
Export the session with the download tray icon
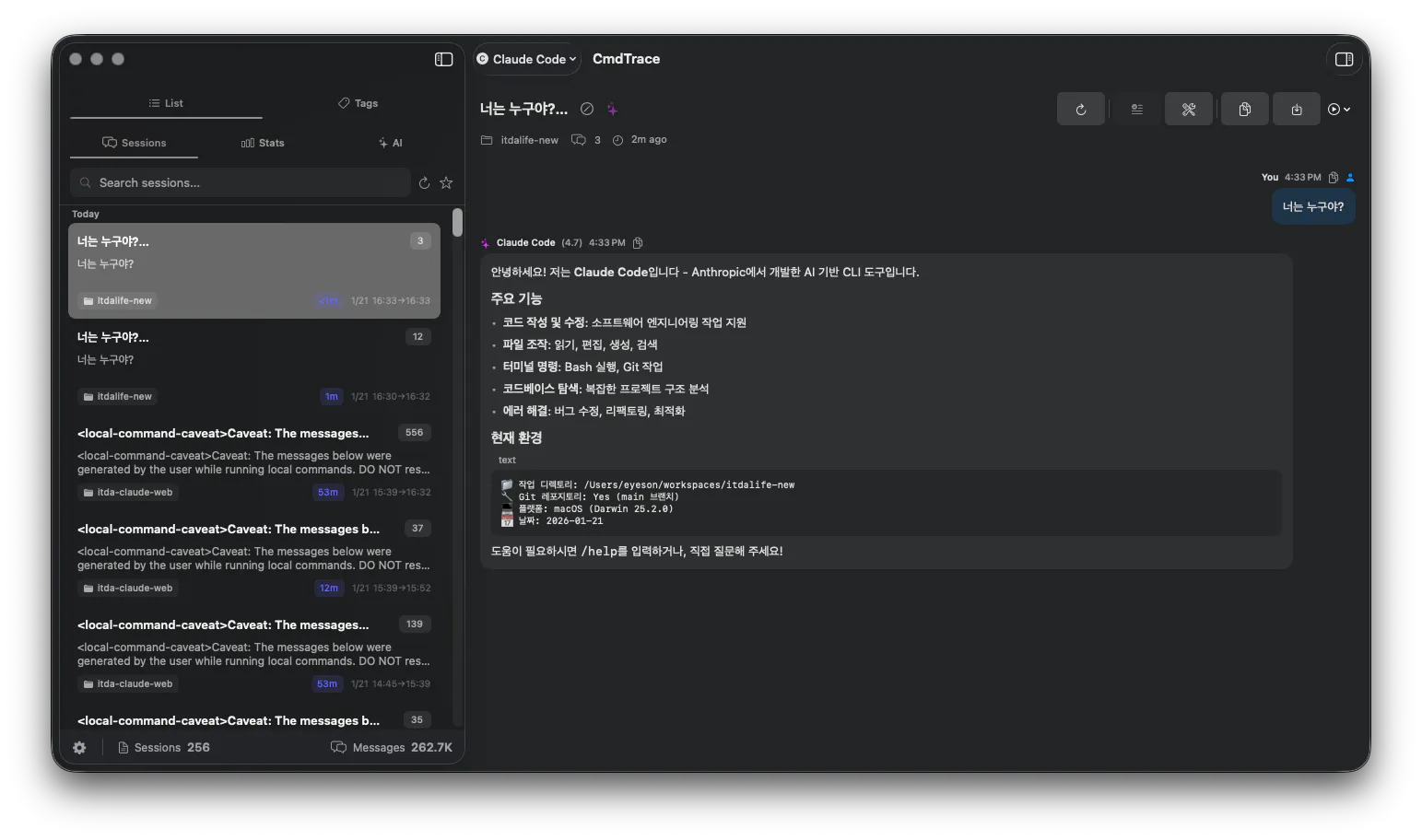click(x=1297, y=110)
